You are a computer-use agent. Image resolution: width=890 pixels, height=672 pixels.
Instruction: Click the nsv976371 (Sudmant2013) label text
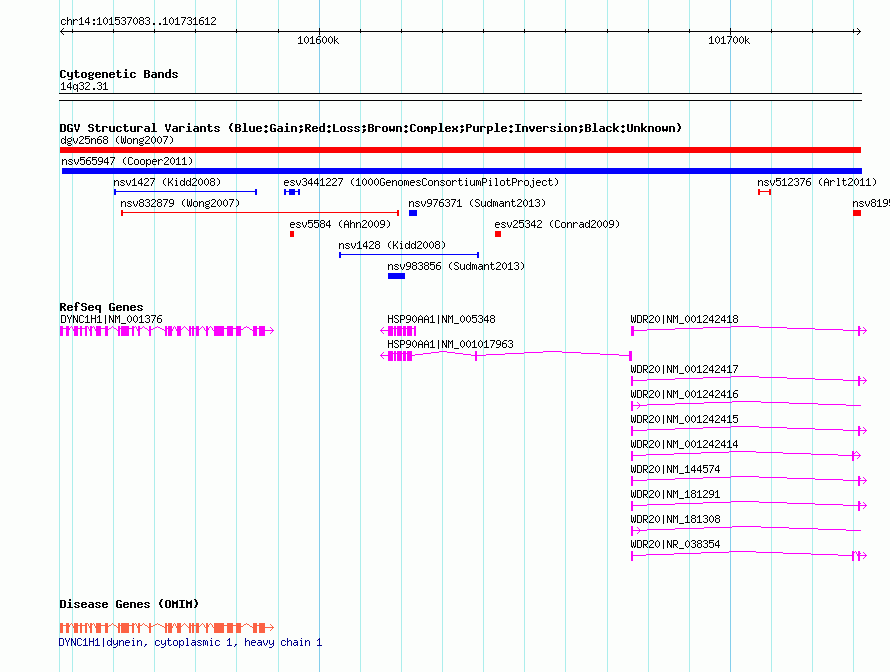(x=477, y=203)
